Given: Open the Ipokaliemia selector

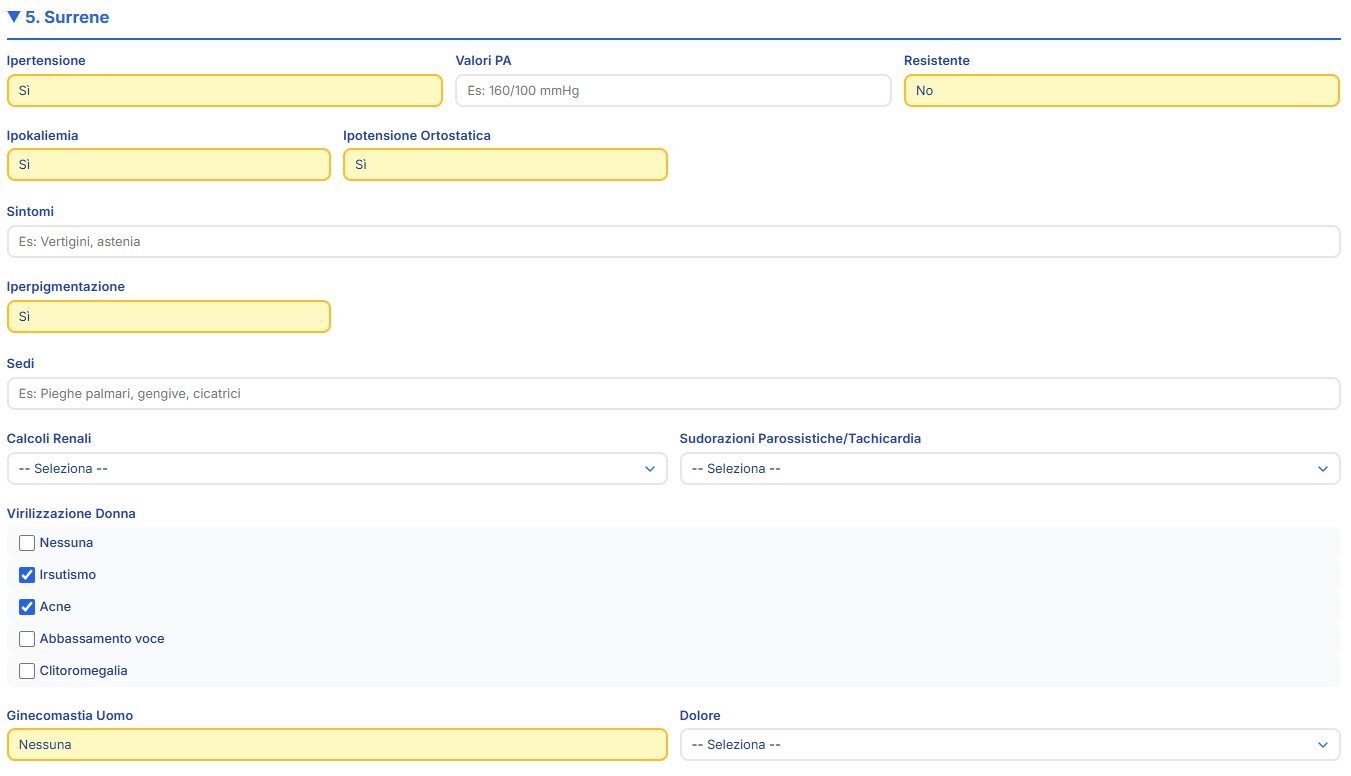Looking at the screenshot, I should [x=168, y=164].
